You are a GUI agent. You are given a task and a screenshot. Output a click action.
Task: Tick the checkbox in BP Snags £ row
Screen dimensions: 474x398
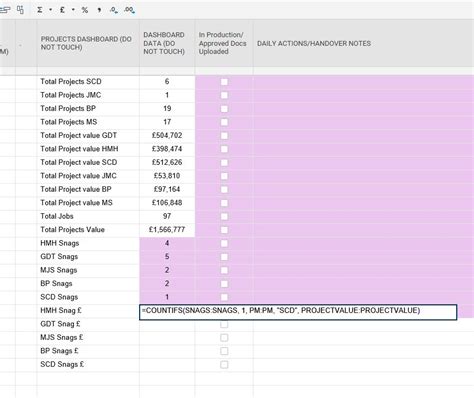(224, 351)
